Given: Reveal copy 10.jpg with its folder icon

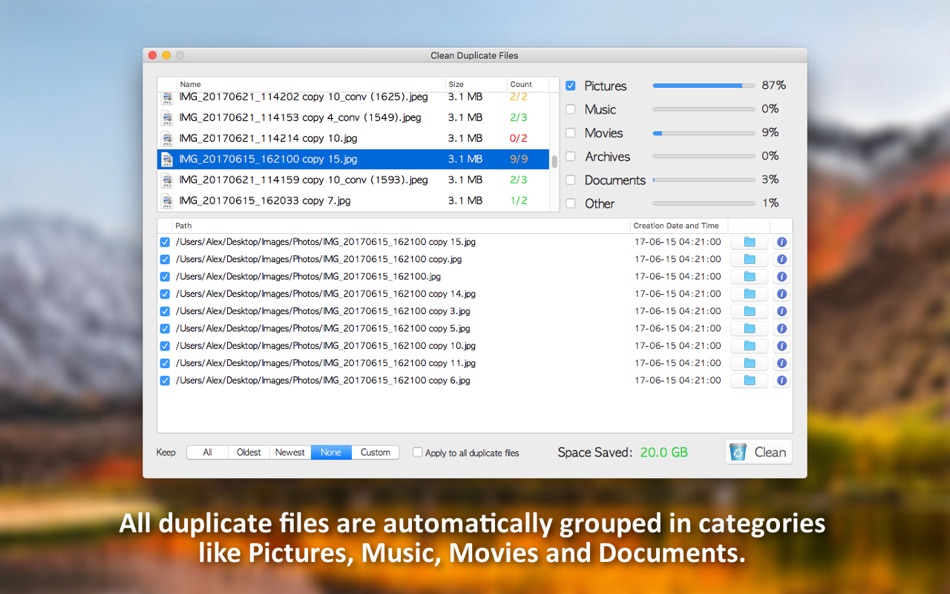Looking at the screenshot, I should (749, 345).
